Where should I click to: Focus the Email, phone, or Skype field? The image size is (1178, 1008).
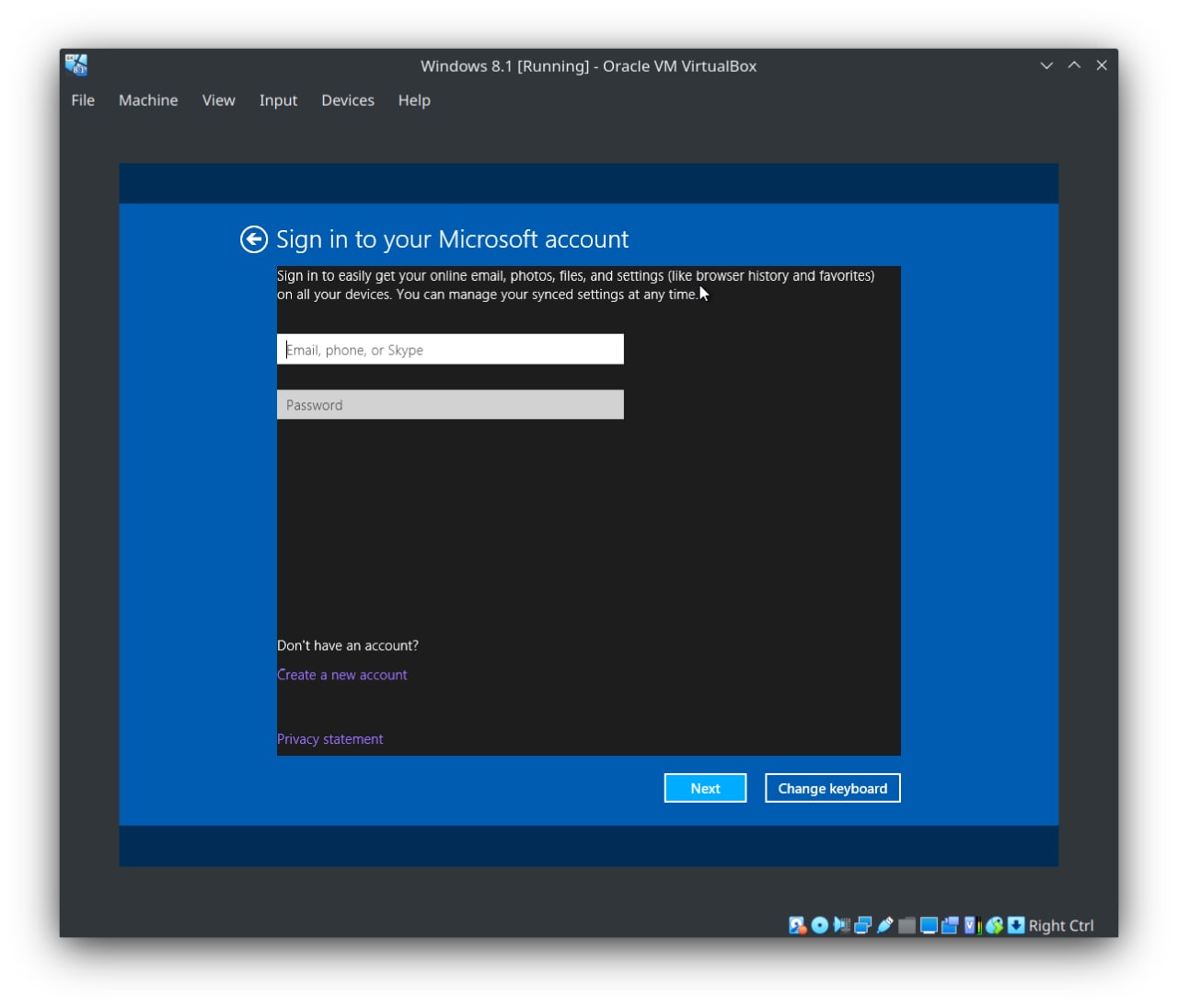pyautogui.click(x=450, y=350)
